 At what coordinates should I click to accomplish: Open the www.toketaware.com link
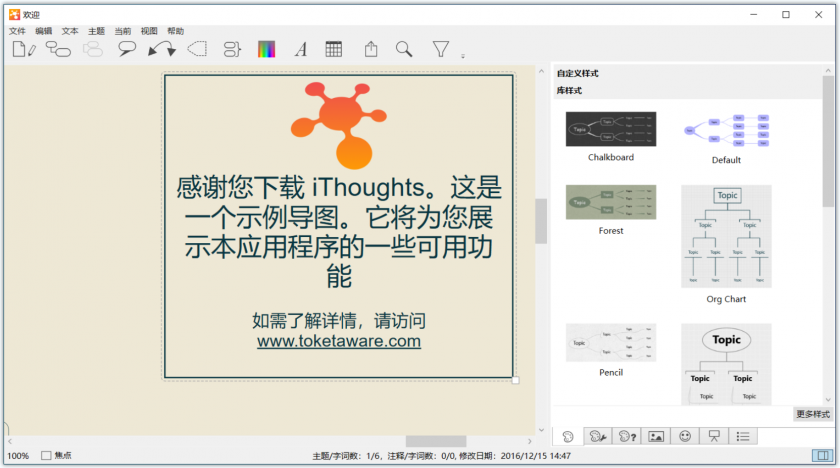pyautogui.click(x=338, y=341)
